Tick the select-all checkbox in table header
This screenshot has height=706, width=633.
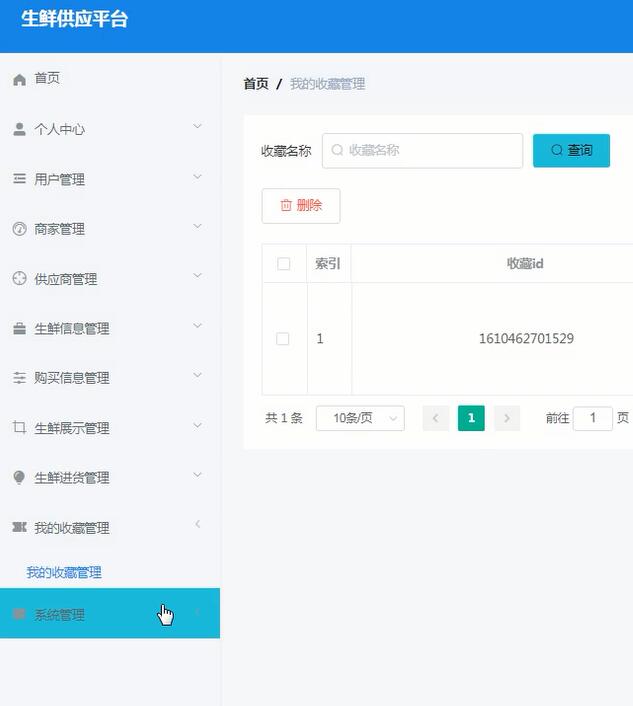[x=284, y=263]
